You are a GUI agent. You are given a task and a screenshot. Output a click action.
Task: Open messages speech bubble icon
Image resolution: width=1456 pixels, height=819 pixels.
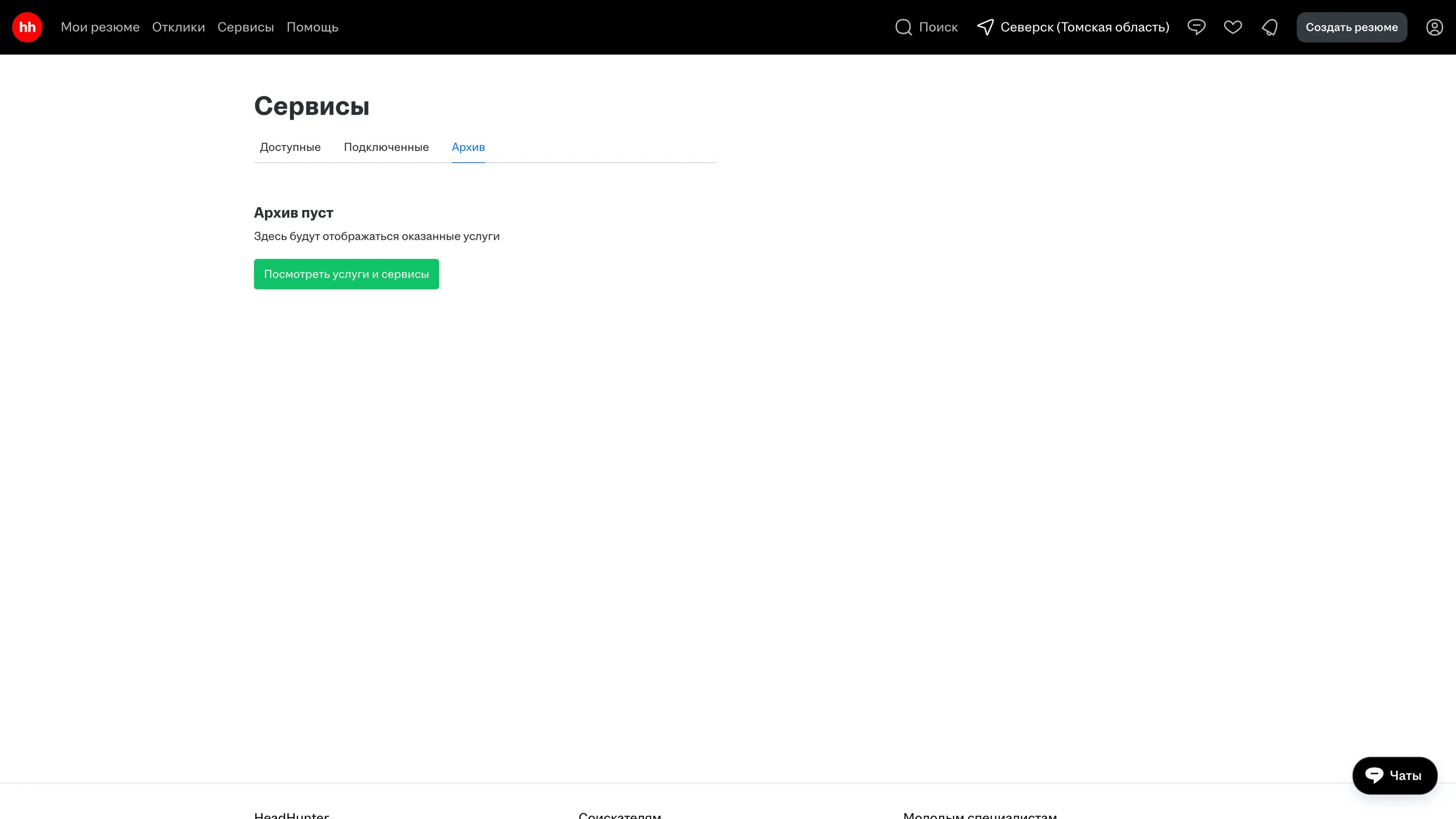1196,27
